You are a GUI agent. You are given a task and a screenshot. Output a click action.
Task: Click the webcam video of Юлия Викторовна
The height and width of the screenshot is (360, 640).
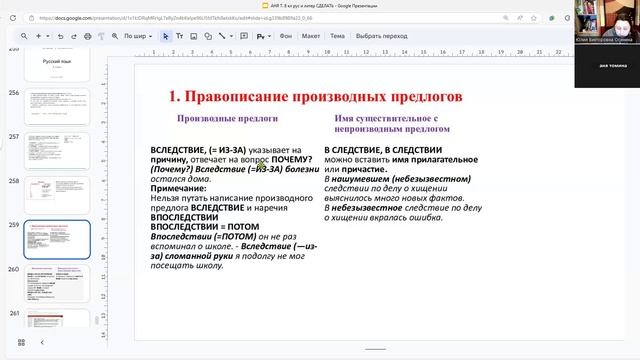tap(607, 22)
